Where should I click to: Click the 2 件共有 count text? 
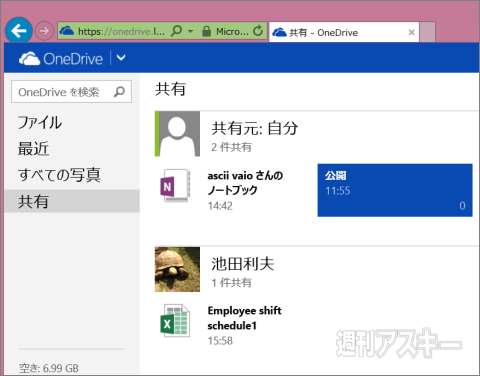(x=231, y=147)
